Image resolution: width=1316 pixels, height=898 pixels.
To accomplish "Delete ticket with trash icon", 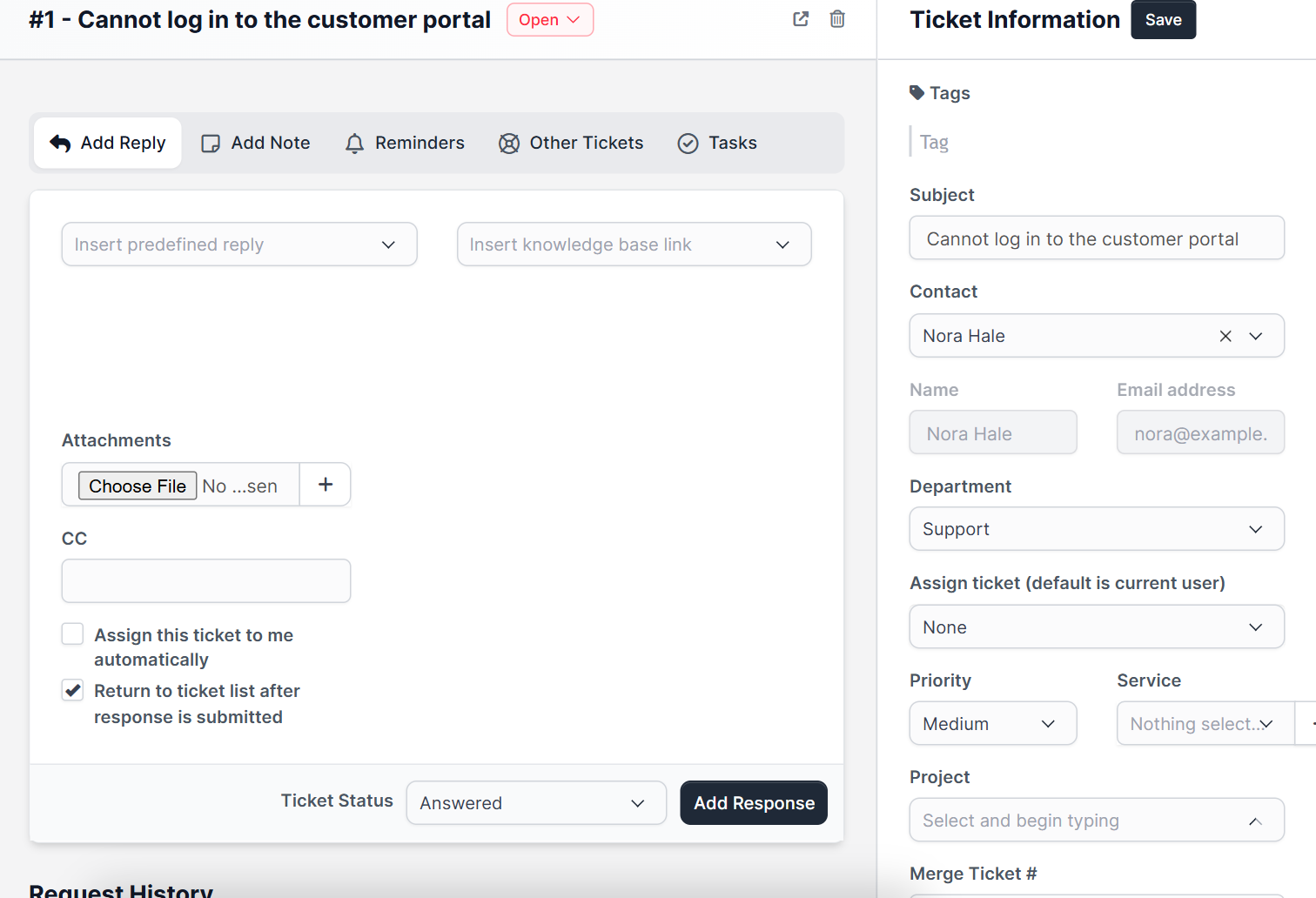I will [x=837, y=19].
